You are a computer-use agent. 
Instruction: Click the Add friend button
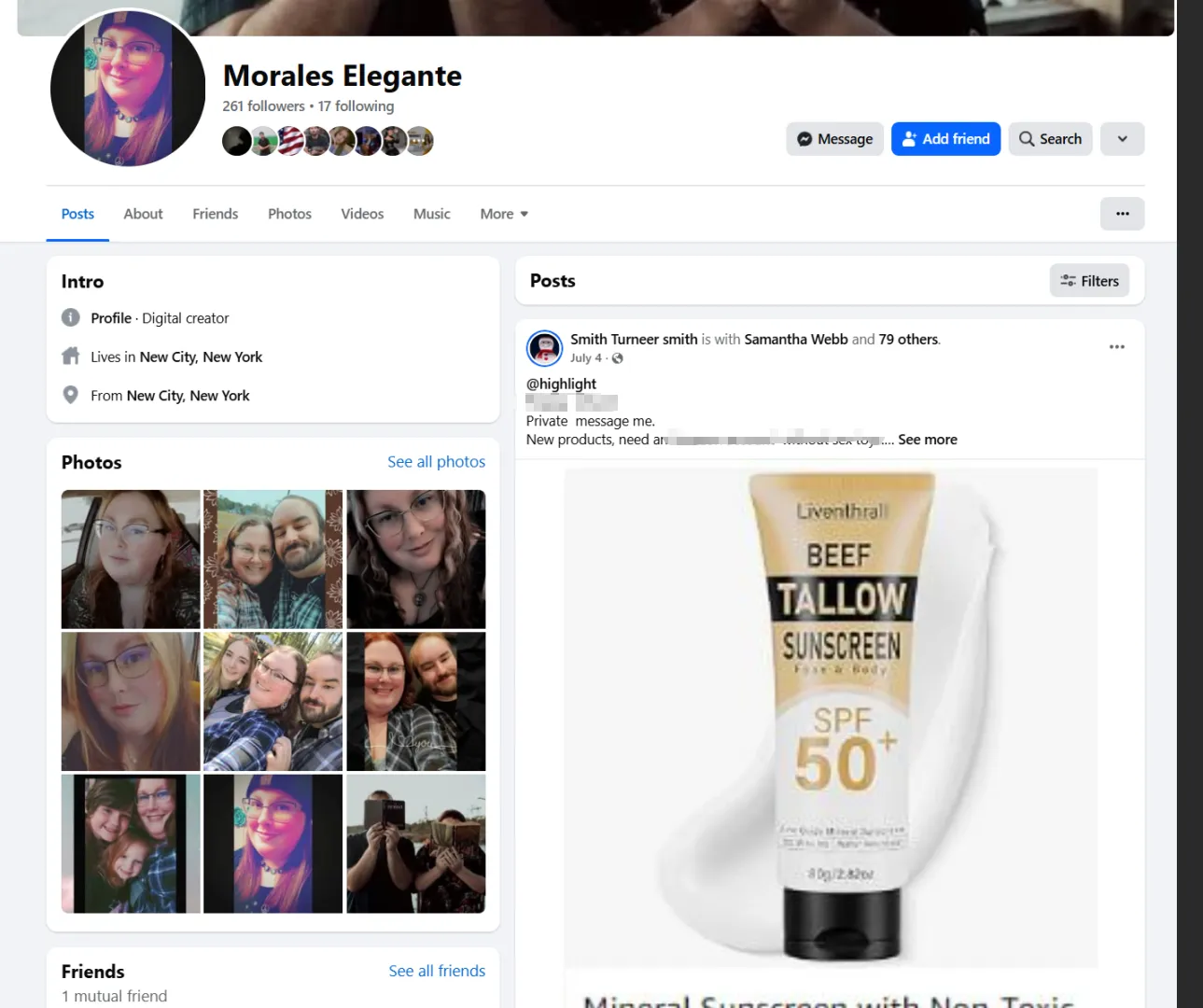click(945, 139)
